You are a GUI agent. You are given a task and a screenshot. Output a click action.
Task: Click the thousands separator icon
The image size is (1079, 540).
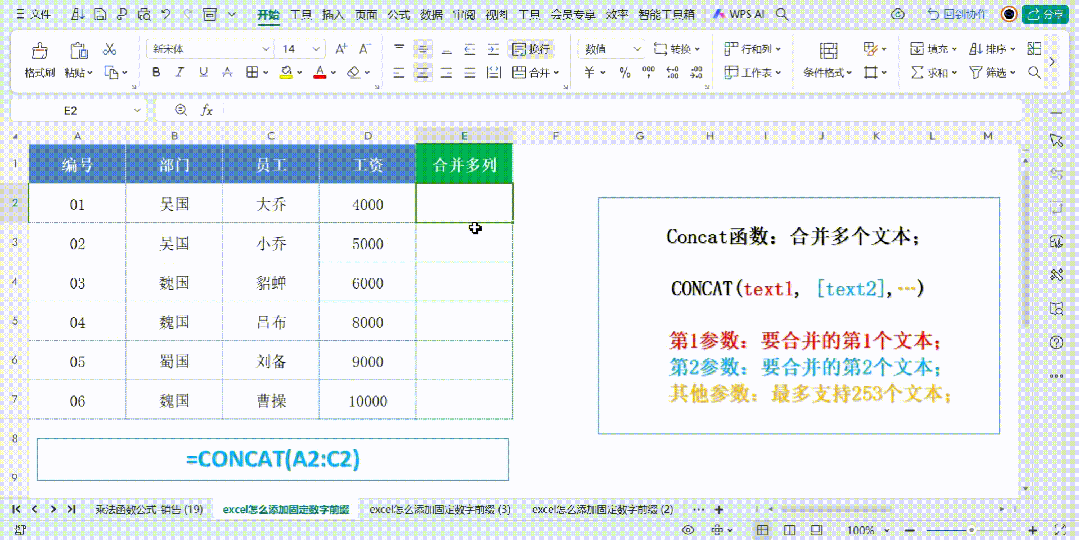coord(648,72)
